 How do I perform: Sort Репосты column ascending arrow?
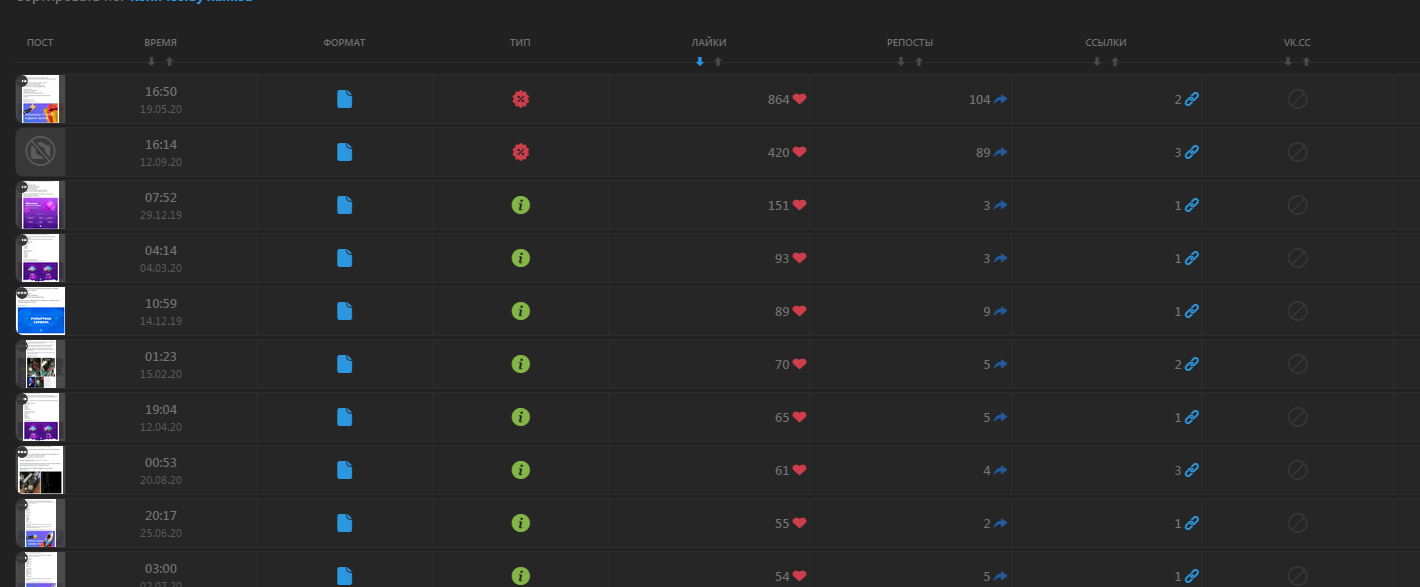919,62
